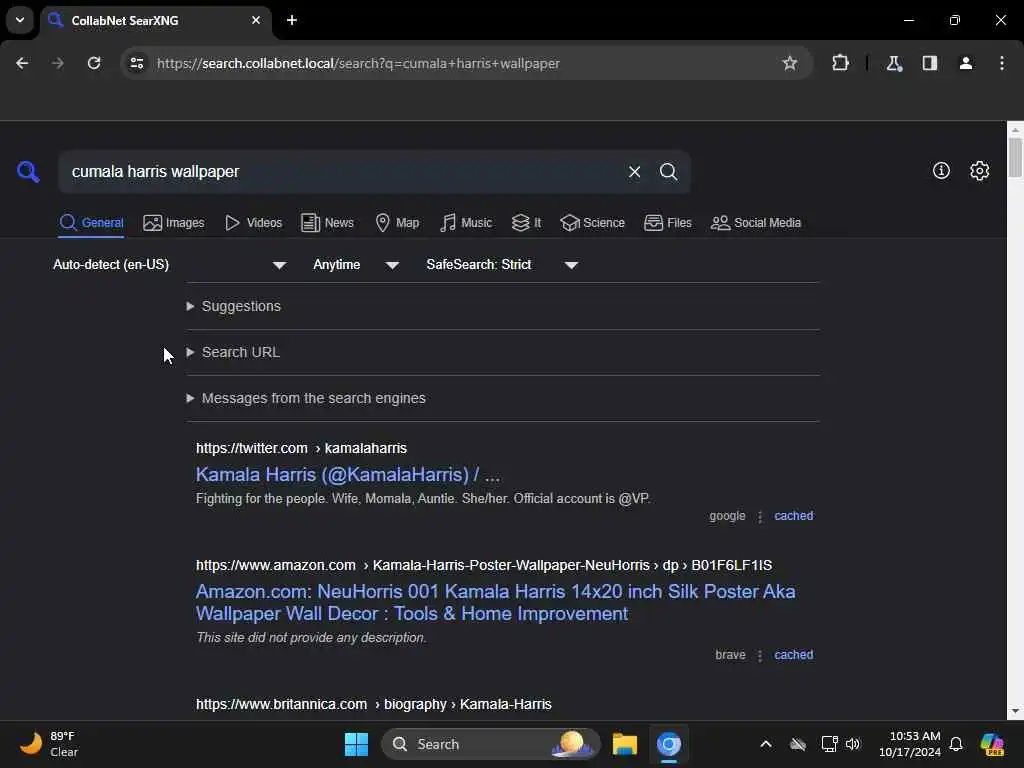Click the browser forward arrow
Image resolution: width=1024 pixels, height=768 pixels.
tap(58, 63)
